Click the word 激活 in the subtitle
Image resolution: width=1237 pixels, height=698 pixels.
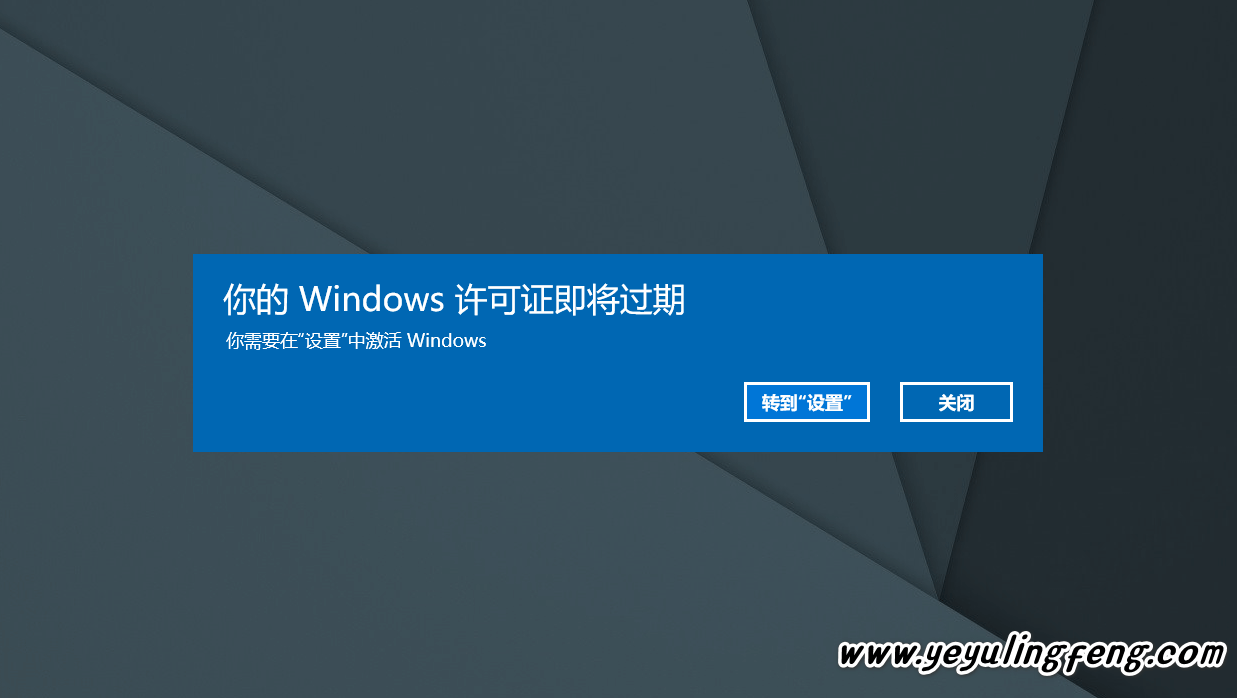(x=383, y=340)
